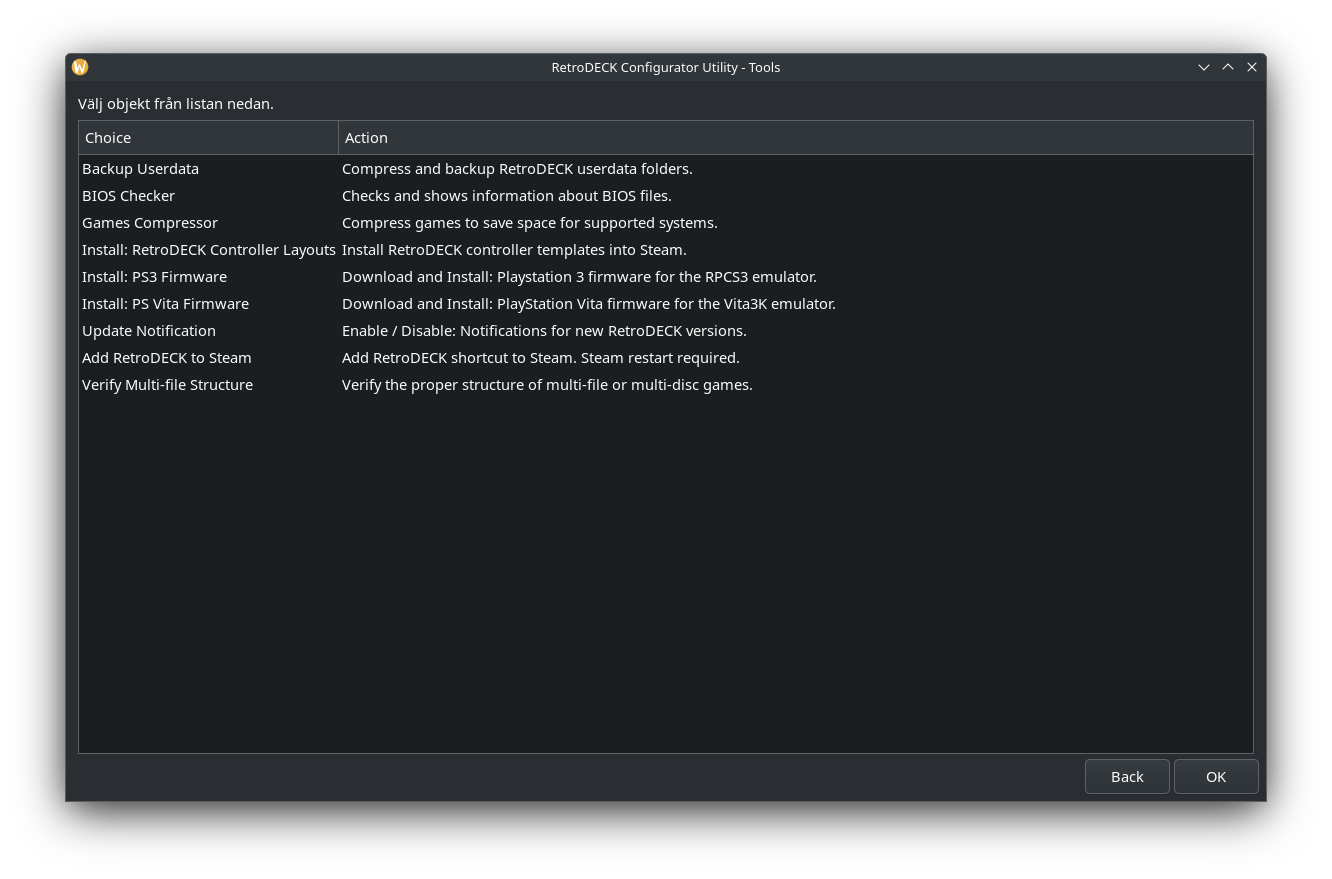Choose Install: PS Vita Firmware

pos(165,304)
